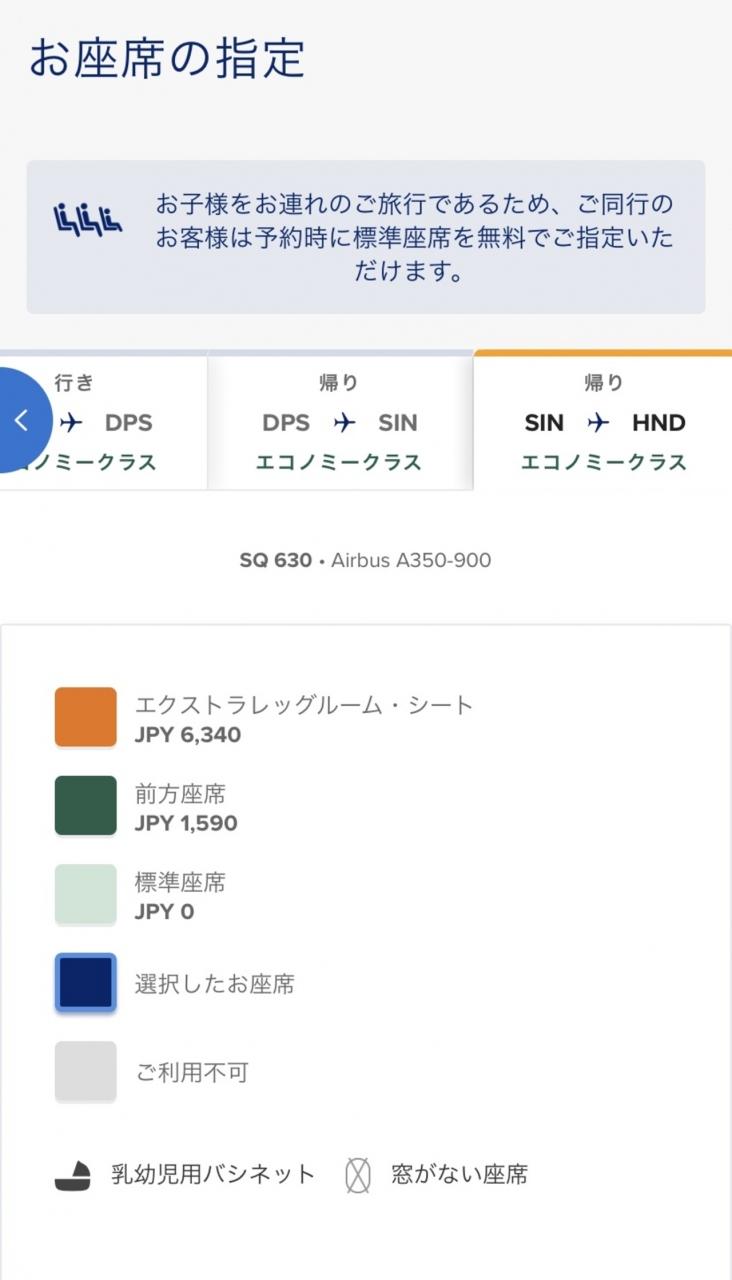Switch to the 行き DPS flight tab
This screenshot has height=1280, width=732.
point(104,423)
